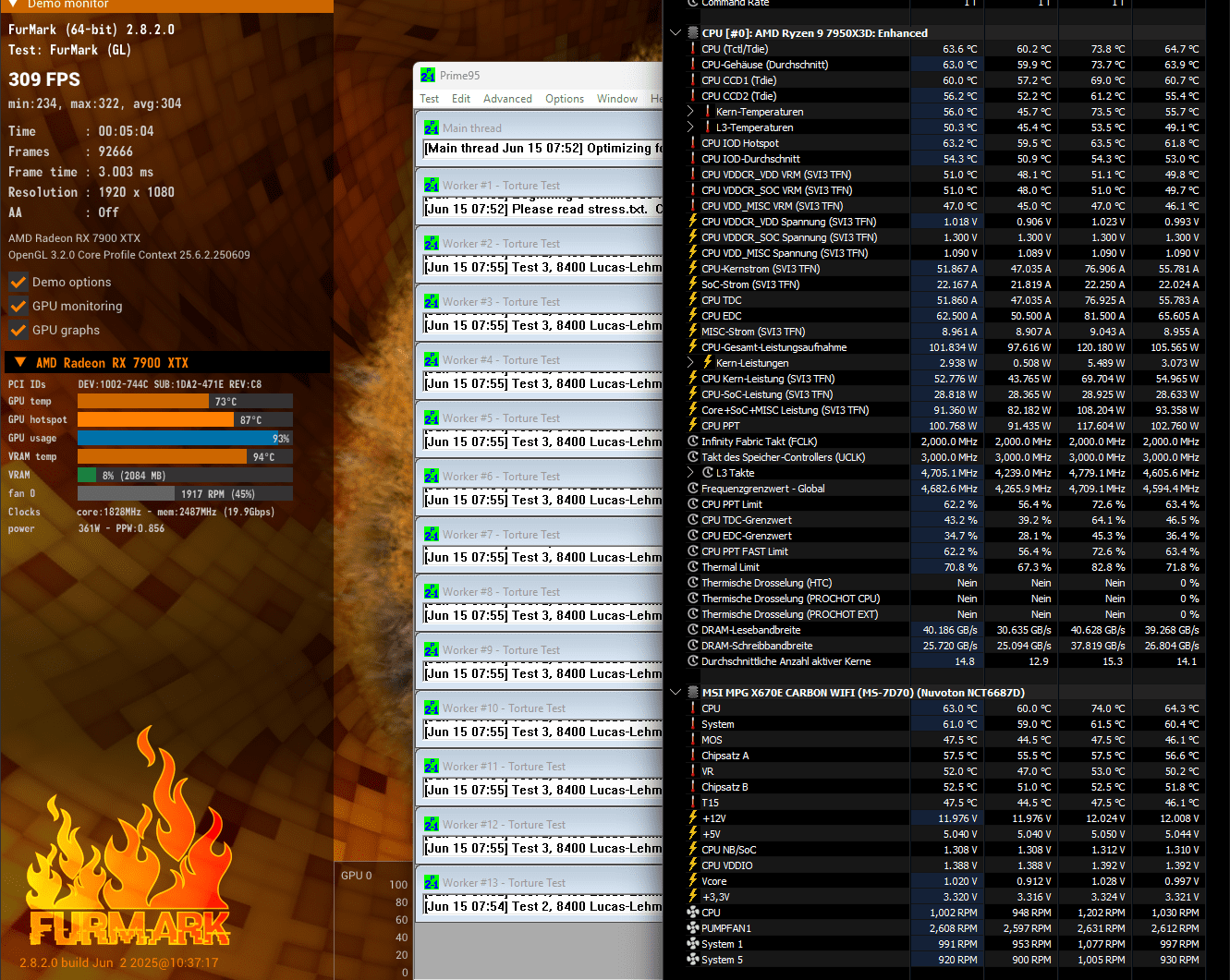Click the System 1 fan icon

(x=693, y=944)
